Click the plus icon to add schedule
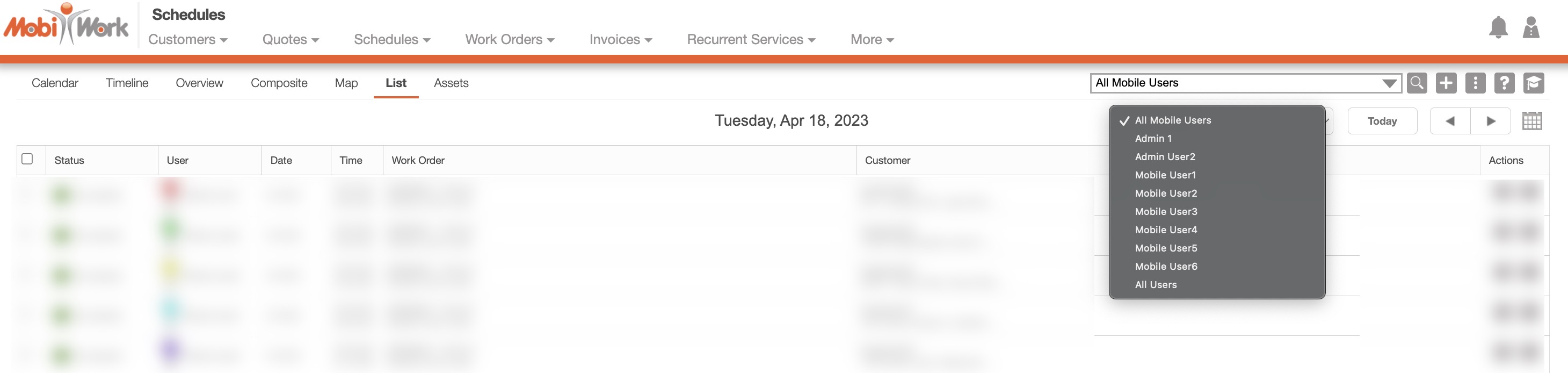Viewport: 1568px width, 373px height. point(1446,83)
